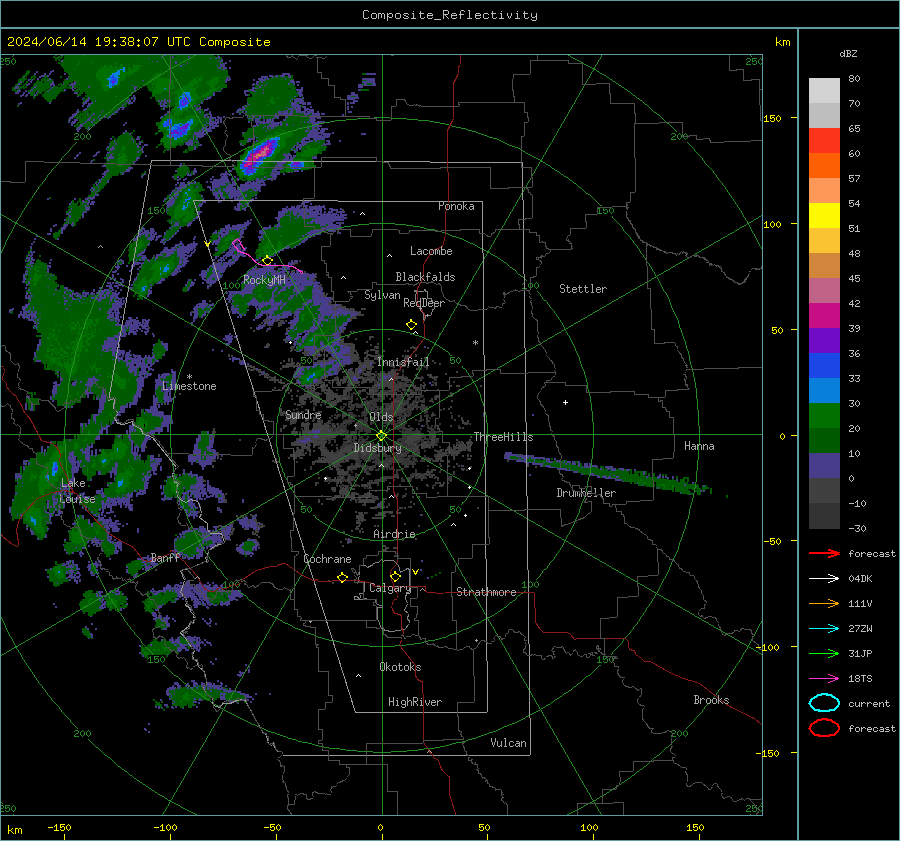Click the white asterisk marker above Limestone
This screenshot has height=841, width=900.
(189, 377)
